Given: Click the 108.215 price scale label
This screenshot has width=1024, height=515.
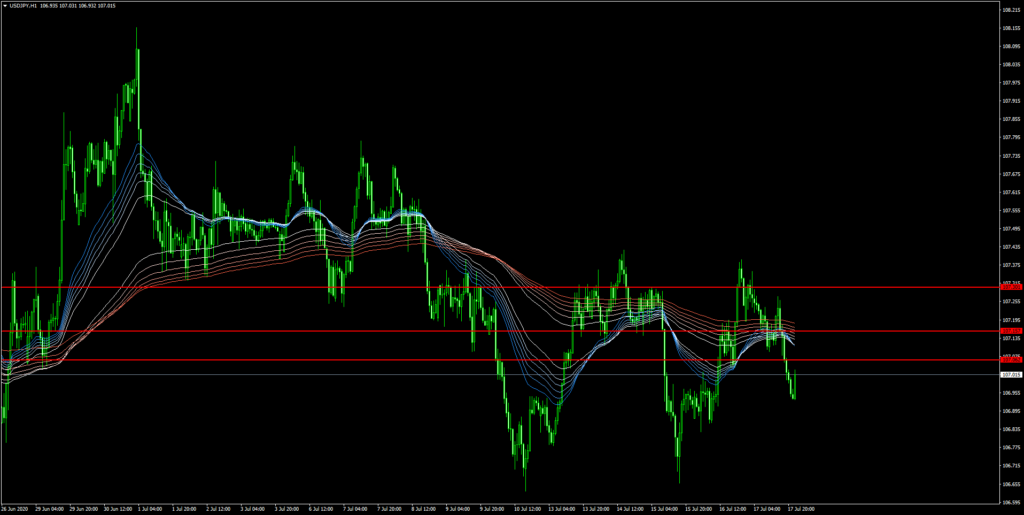Looking at the screenshot, I should [x=1010, y=10].
